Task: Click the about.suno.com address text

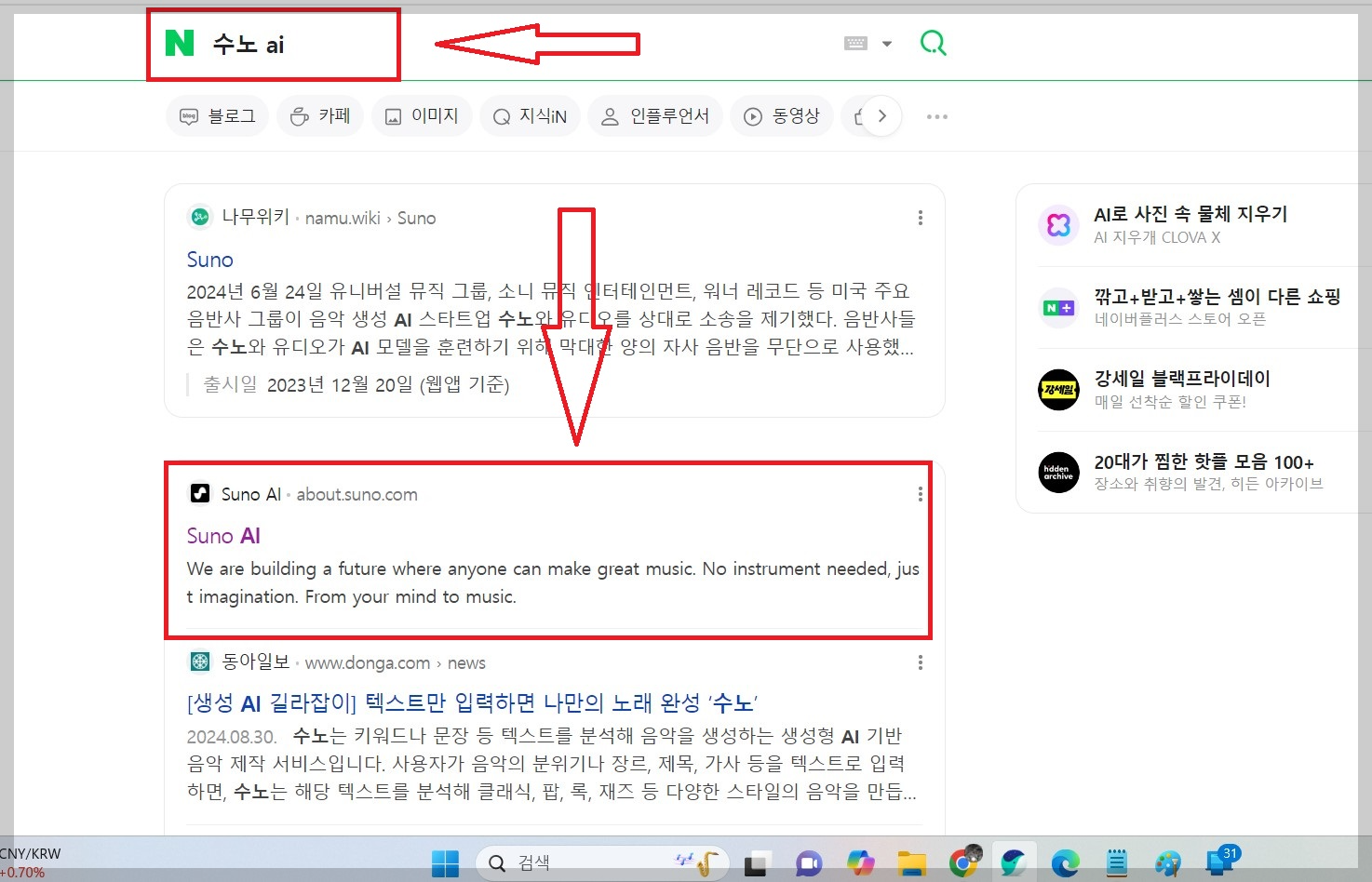Action: [x=357, y=494]
